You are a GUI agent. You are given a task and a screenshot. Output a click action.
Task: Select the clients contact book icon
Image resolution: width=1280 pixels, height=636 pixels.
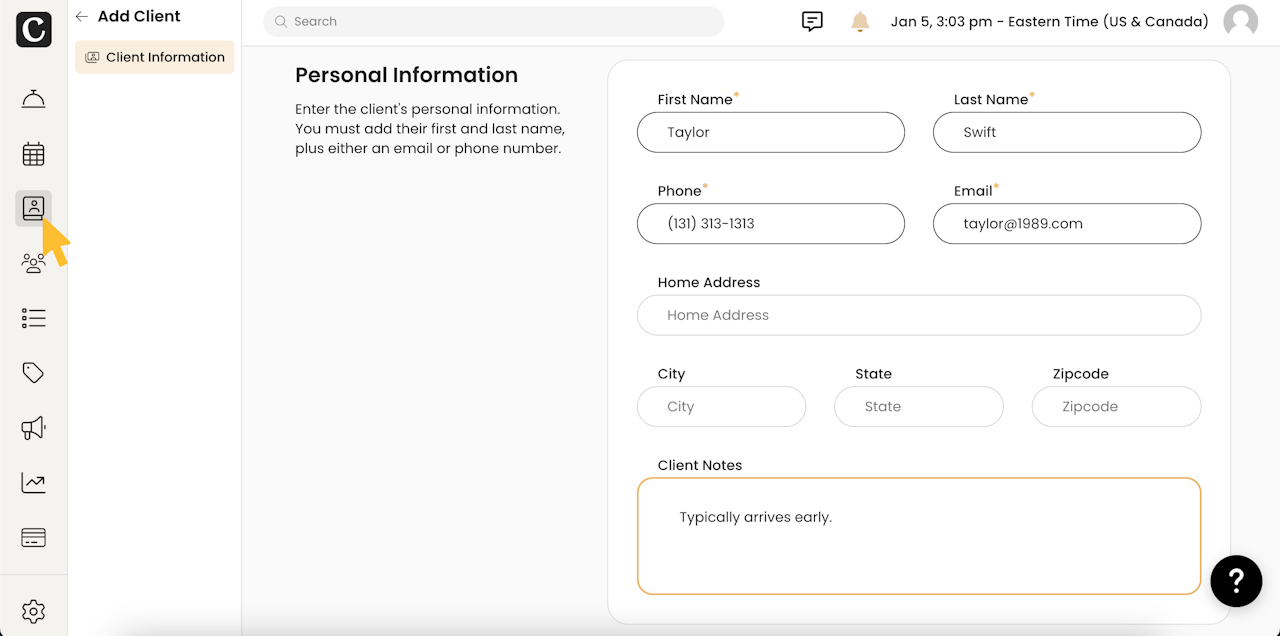click(x=33, y=208)
